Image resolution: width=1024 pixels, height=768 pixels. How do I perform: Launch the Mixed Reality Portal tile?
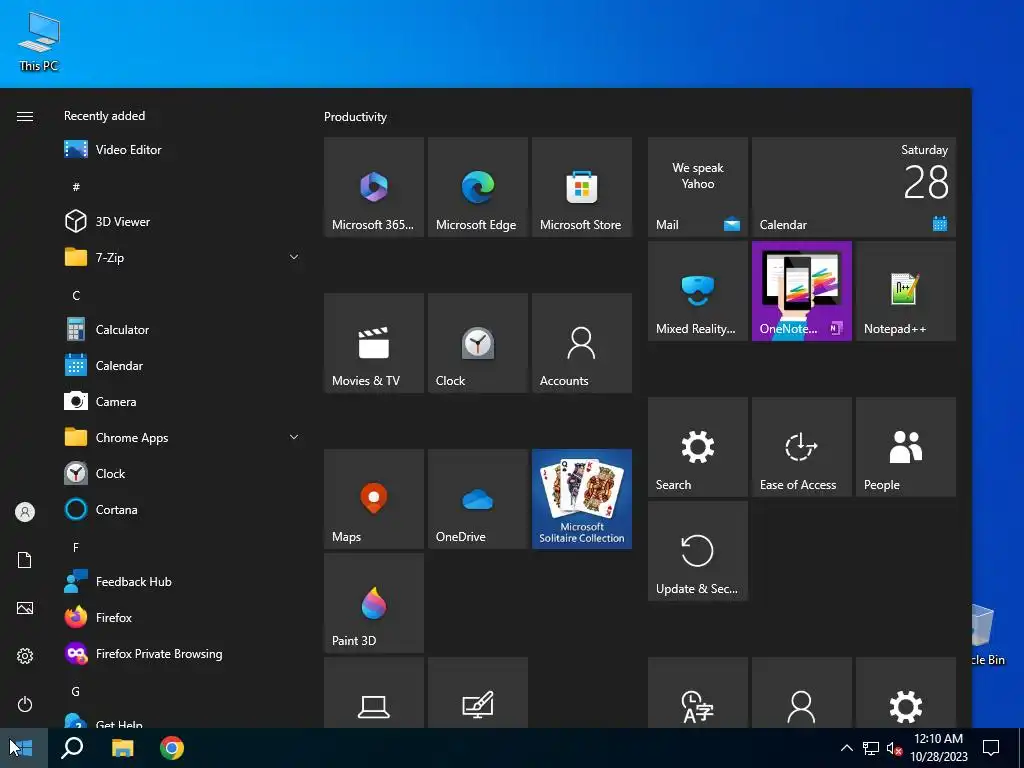point(697,291)
